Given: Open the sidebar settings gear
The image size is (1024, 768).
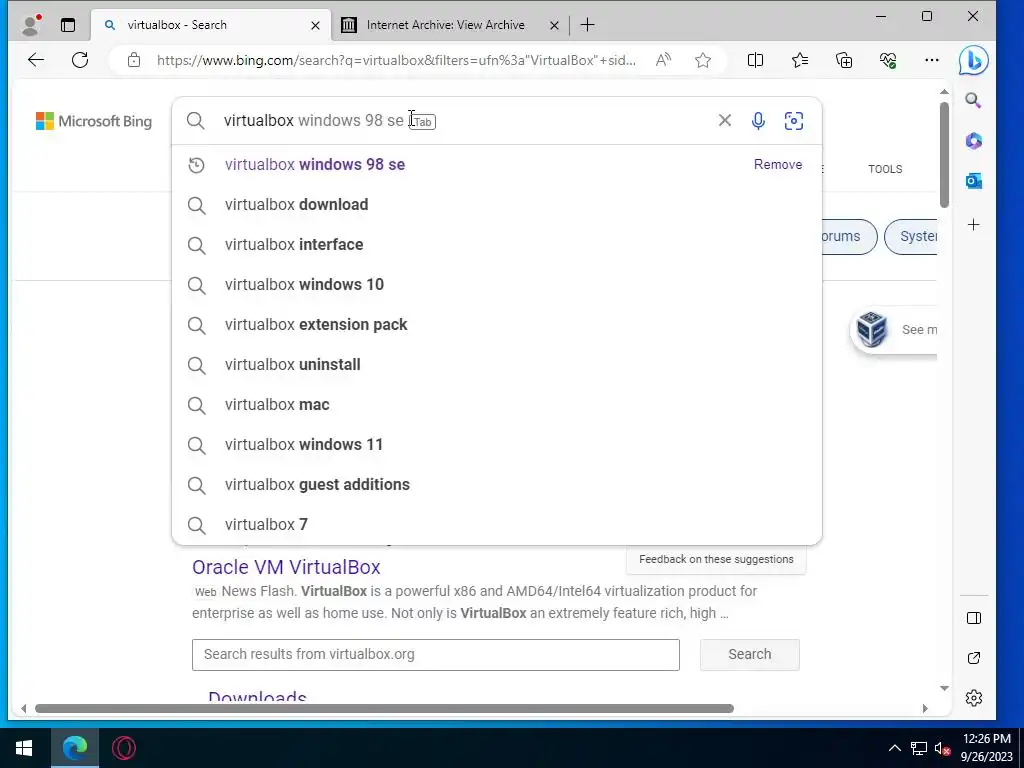Looking at the screenshot, I should pos(974,697).
